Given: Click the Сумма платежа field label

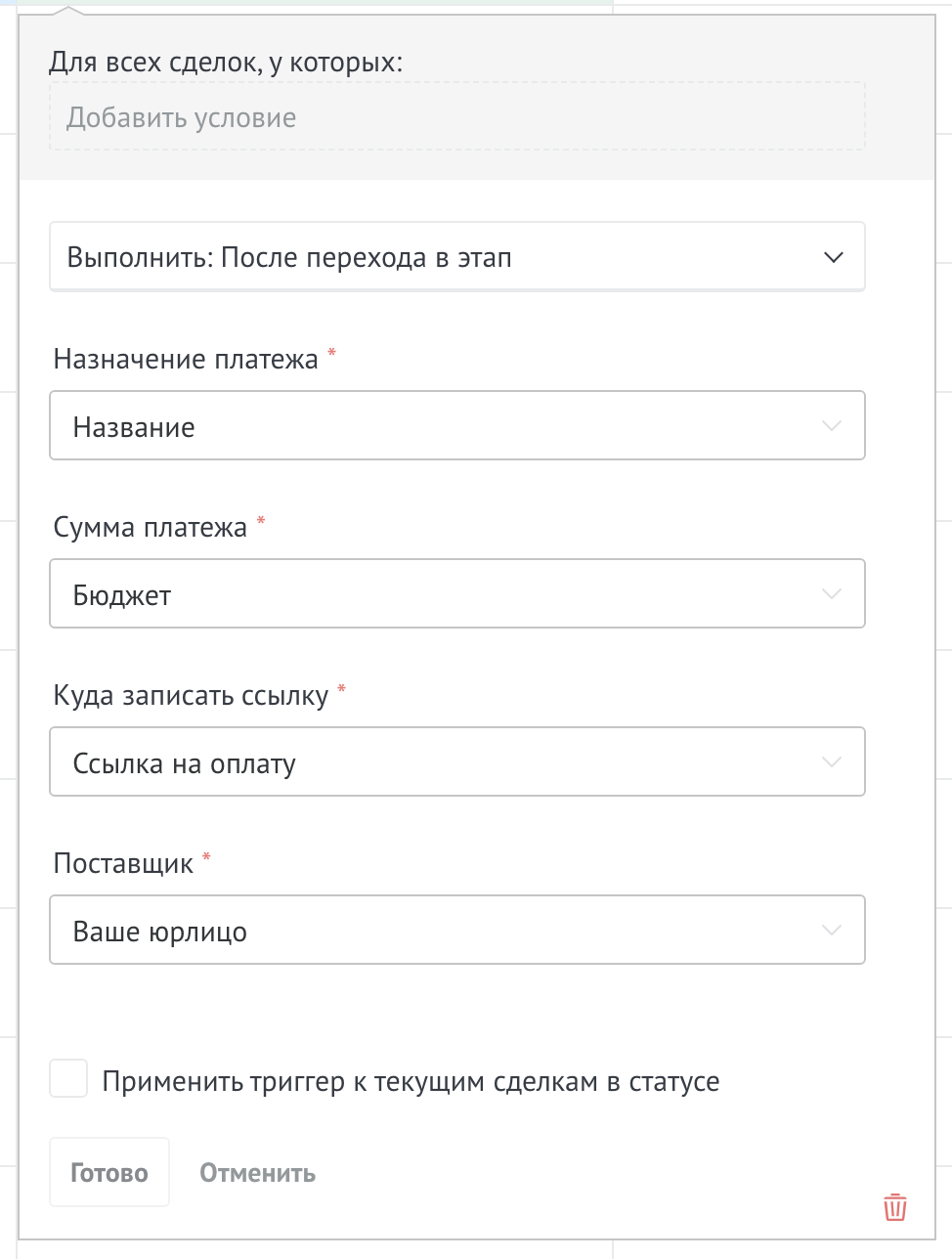Looking at the screenshot, I should pyautogui.click(x=151, y=528).
